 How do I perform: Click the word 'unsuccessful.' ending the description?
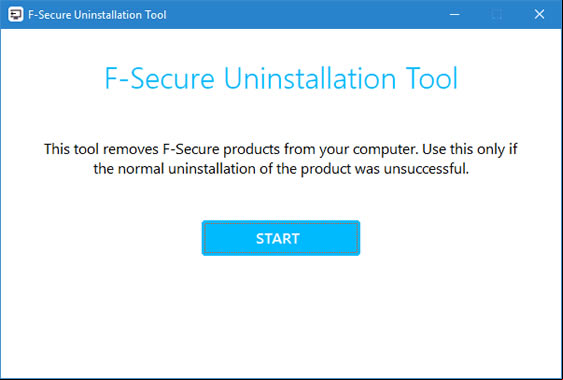pos(426,168)
